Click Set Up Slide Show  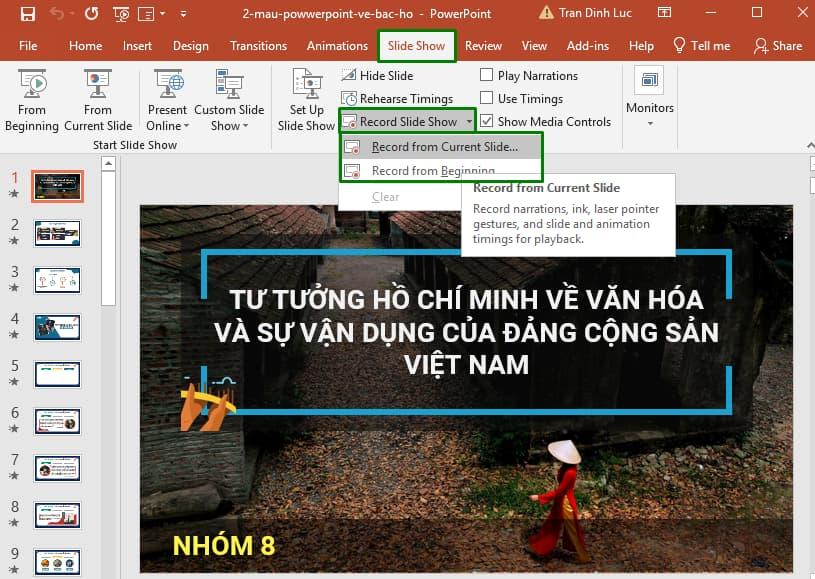point(305,97)
